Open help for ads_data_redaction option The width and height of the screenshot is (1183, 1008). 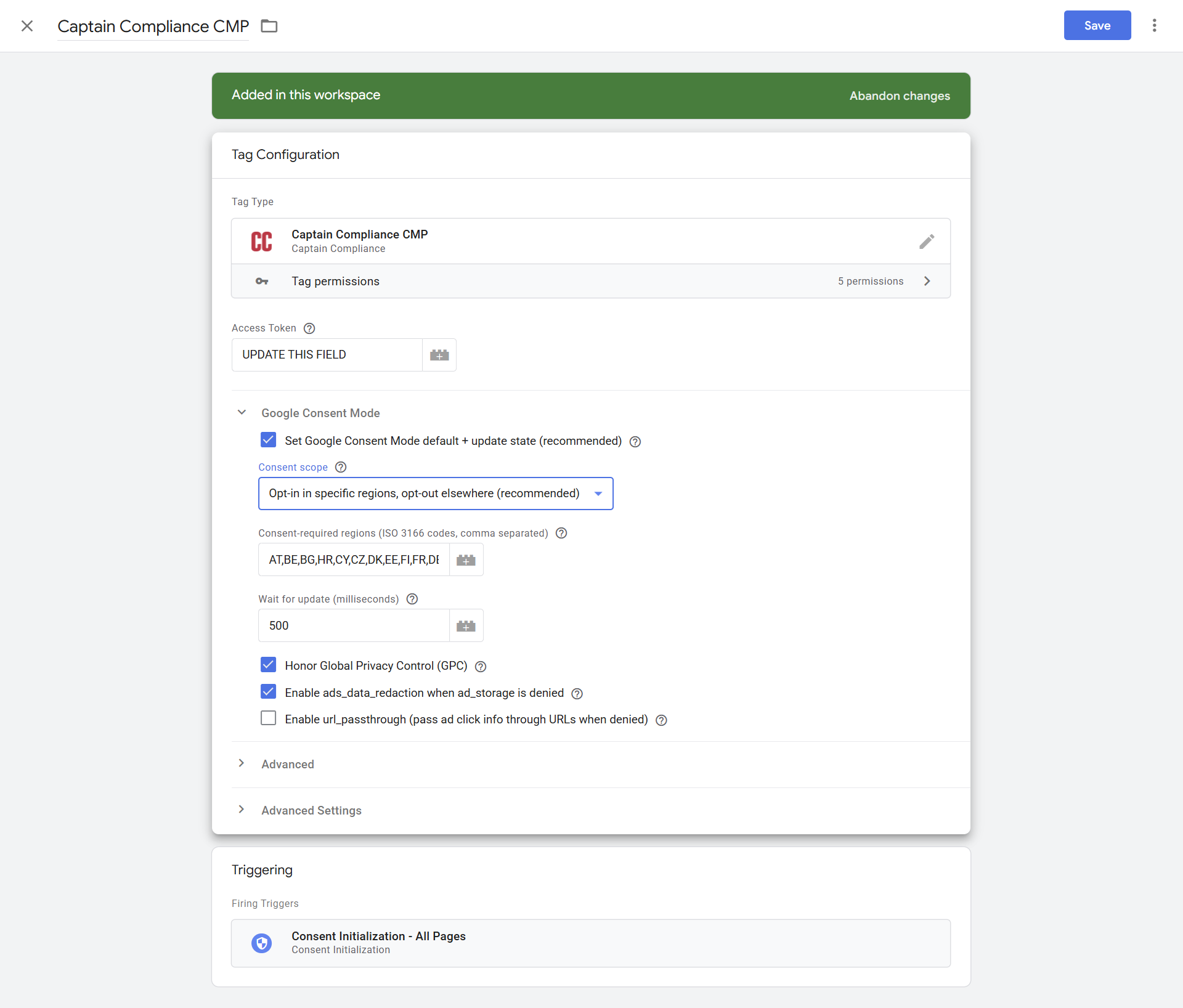[577, 694]
